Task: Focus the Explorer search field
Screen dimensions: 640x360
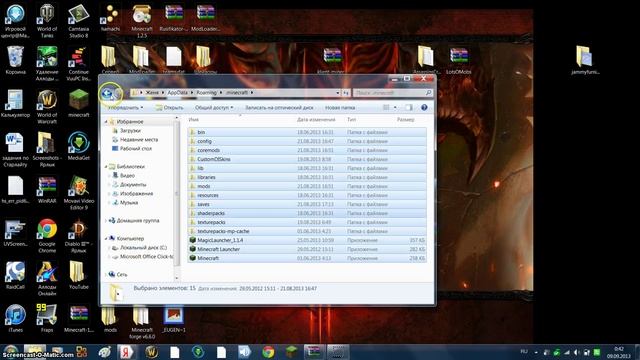Action: (x=393, y=93)
